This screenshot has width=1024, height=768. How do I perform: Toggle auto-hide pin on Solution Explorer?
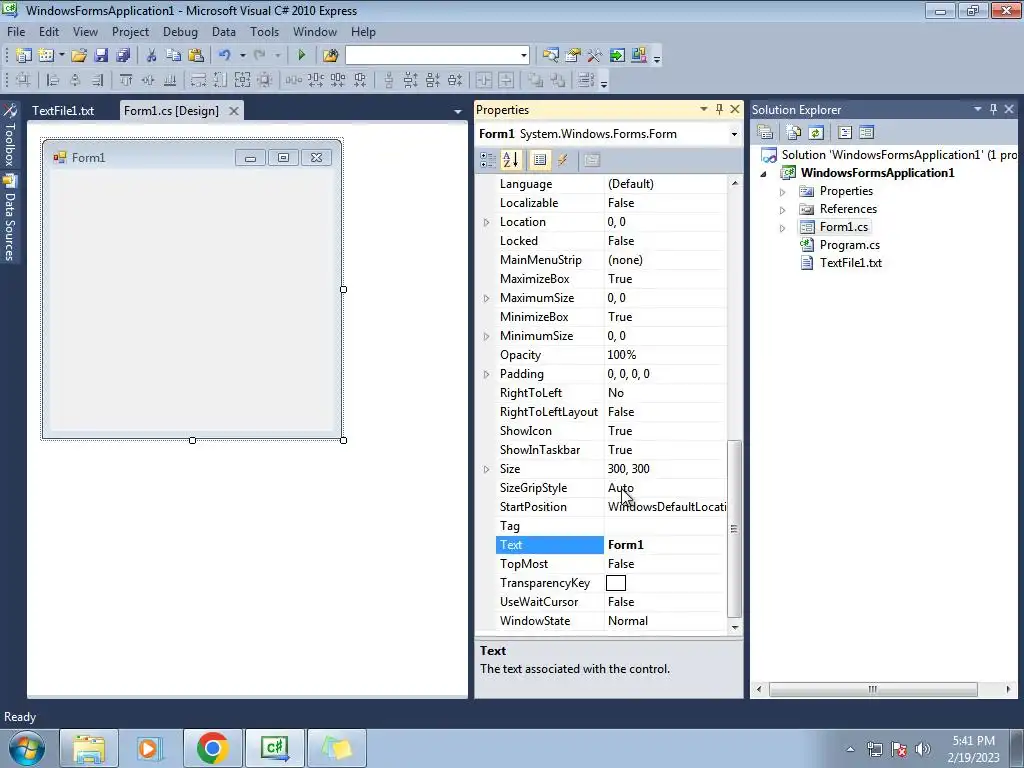click(993, 110)
